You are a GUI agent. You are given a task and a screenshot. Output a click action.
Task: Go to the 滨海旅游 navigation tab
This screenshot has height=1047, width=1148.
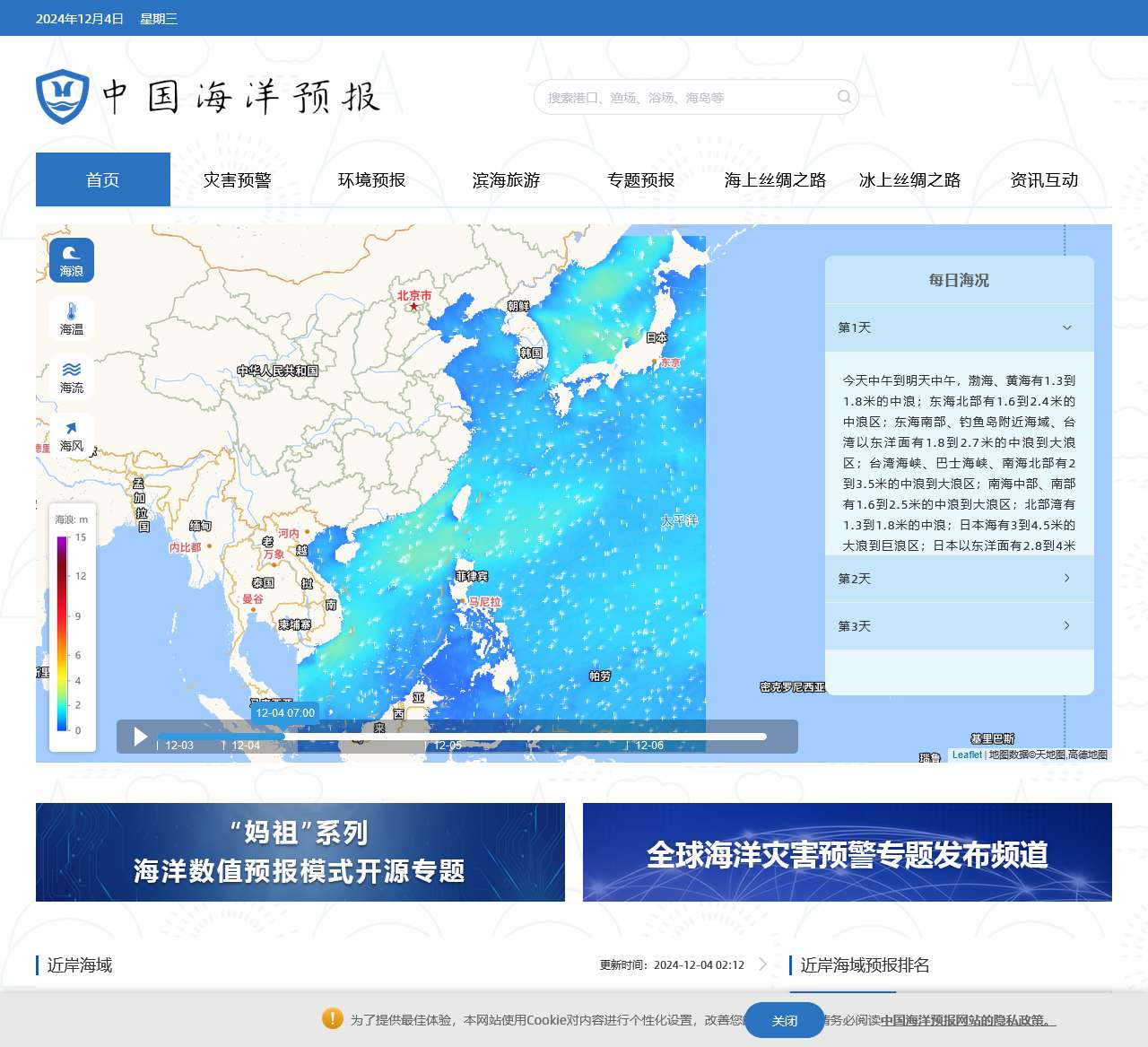point(506,180)
